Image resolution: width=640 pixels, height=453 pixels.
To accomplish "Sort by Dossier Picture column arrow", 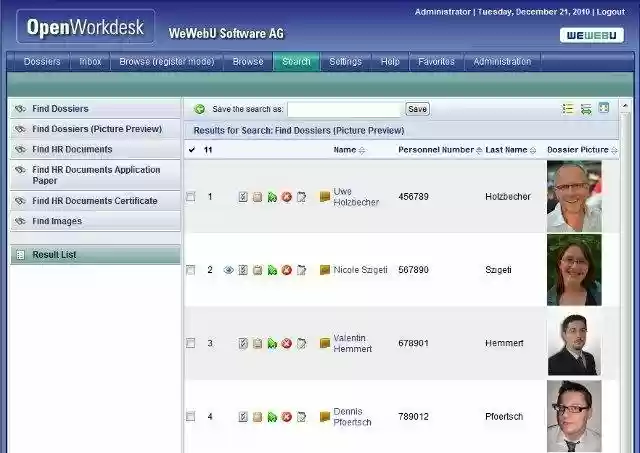I will pyautogui.click(x=614, y=151).
